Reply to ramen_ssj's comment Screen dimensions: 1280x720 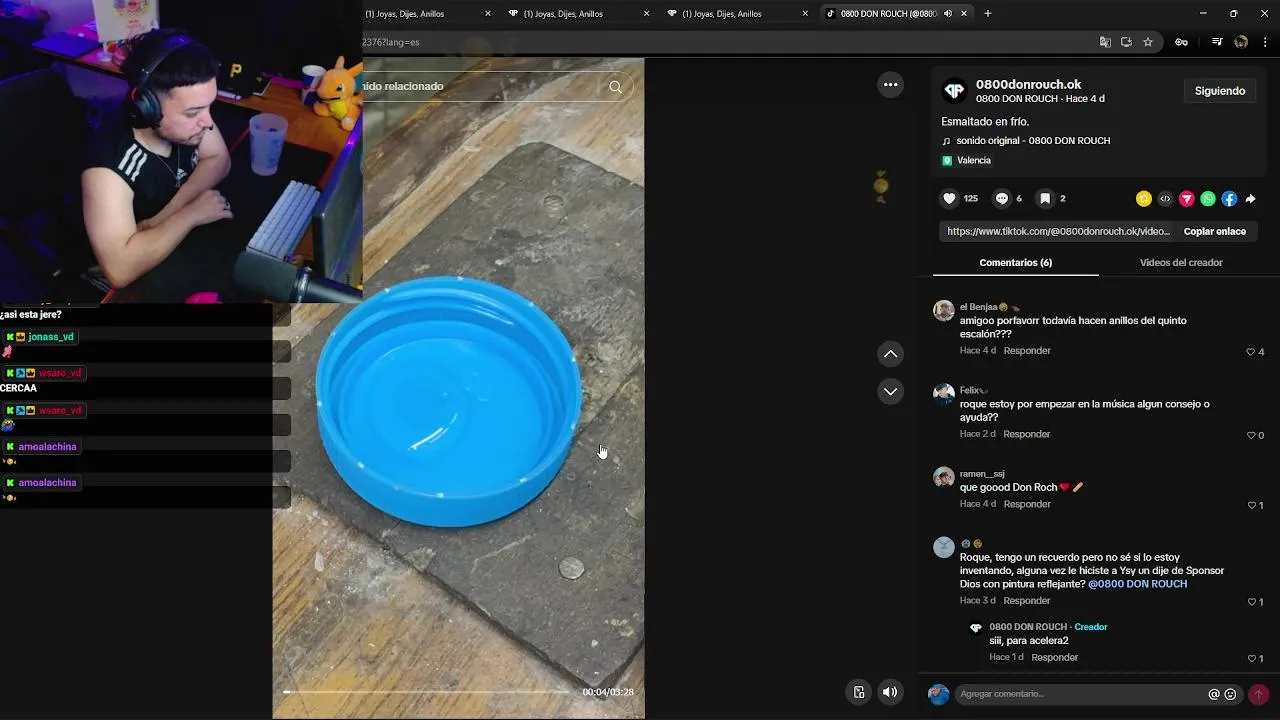coord(1027,505)
